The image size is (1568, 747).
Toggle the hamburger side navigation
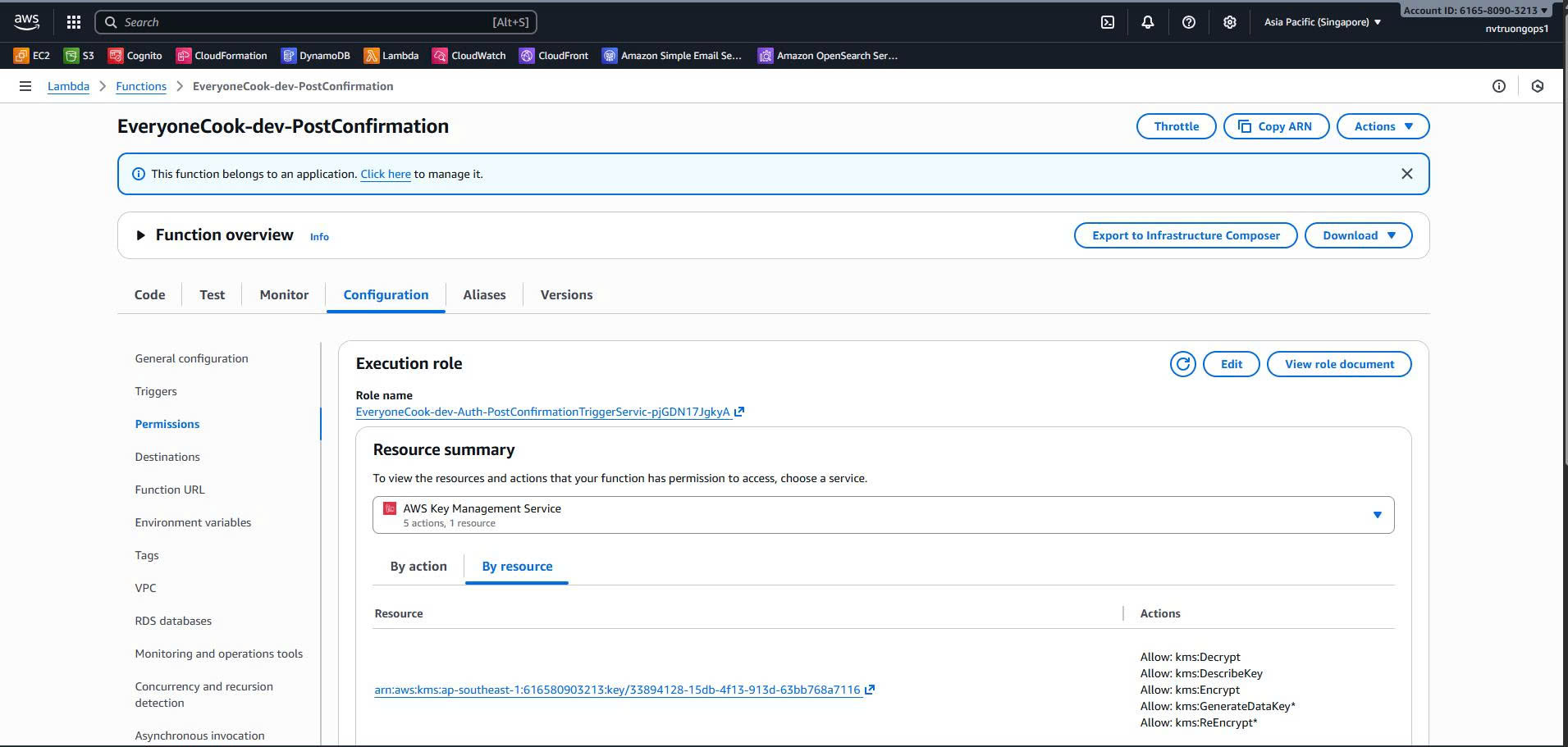point(25,86)
